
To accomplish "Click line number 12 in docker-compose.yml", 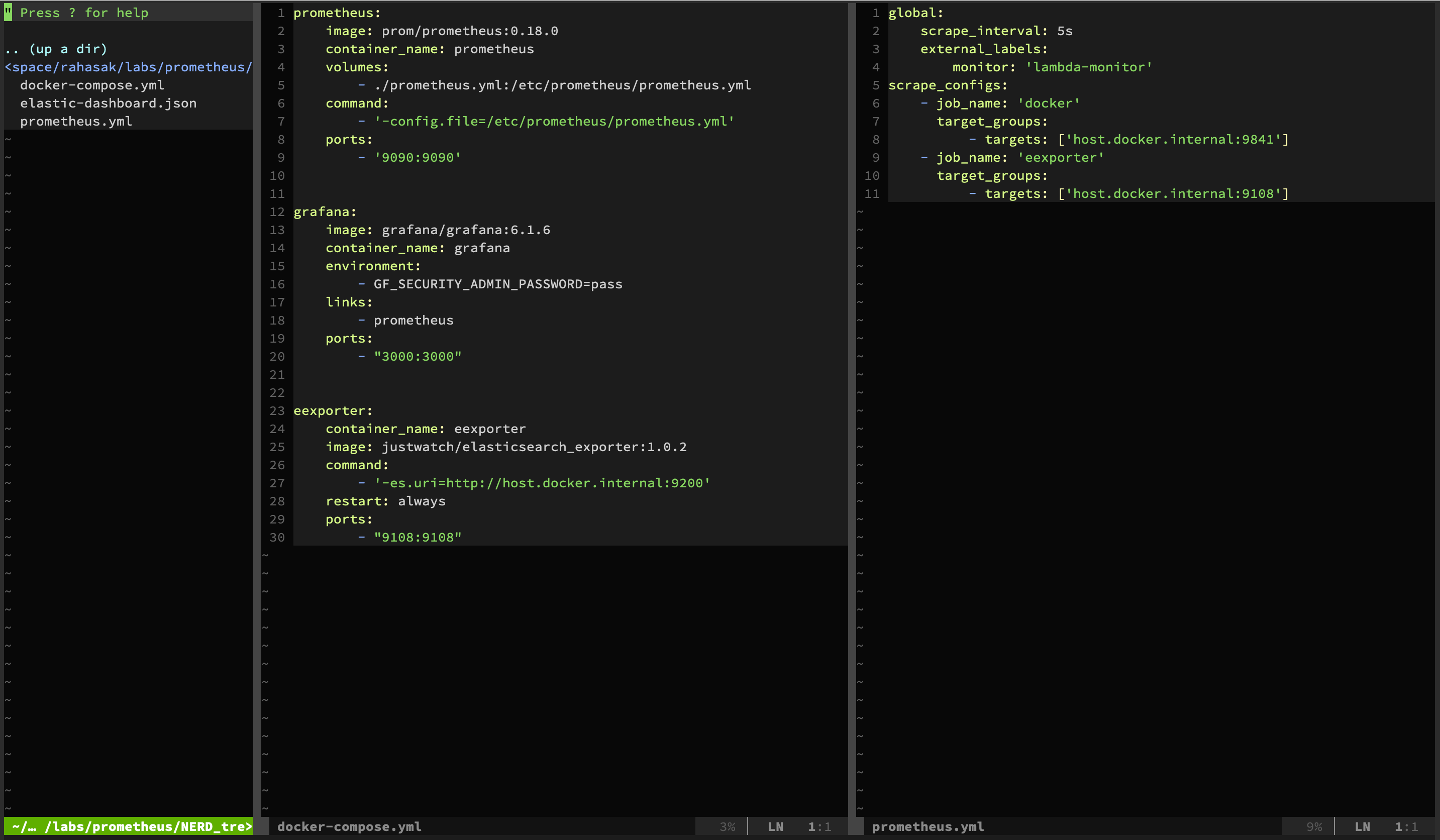I will [x=277, y=212].
